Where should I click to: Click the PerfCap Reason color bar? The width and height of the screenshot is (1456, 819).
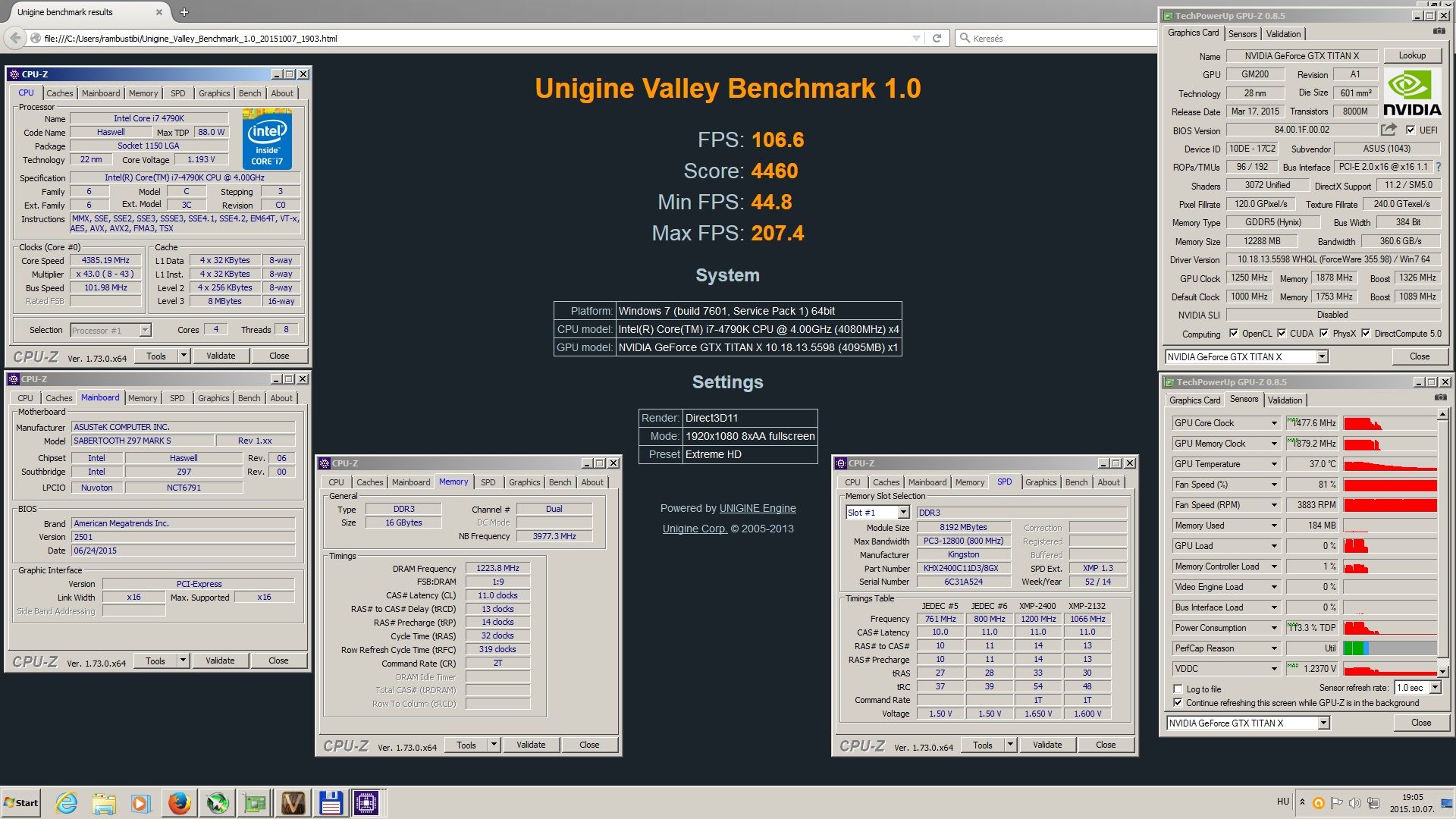click(1389, 648)
